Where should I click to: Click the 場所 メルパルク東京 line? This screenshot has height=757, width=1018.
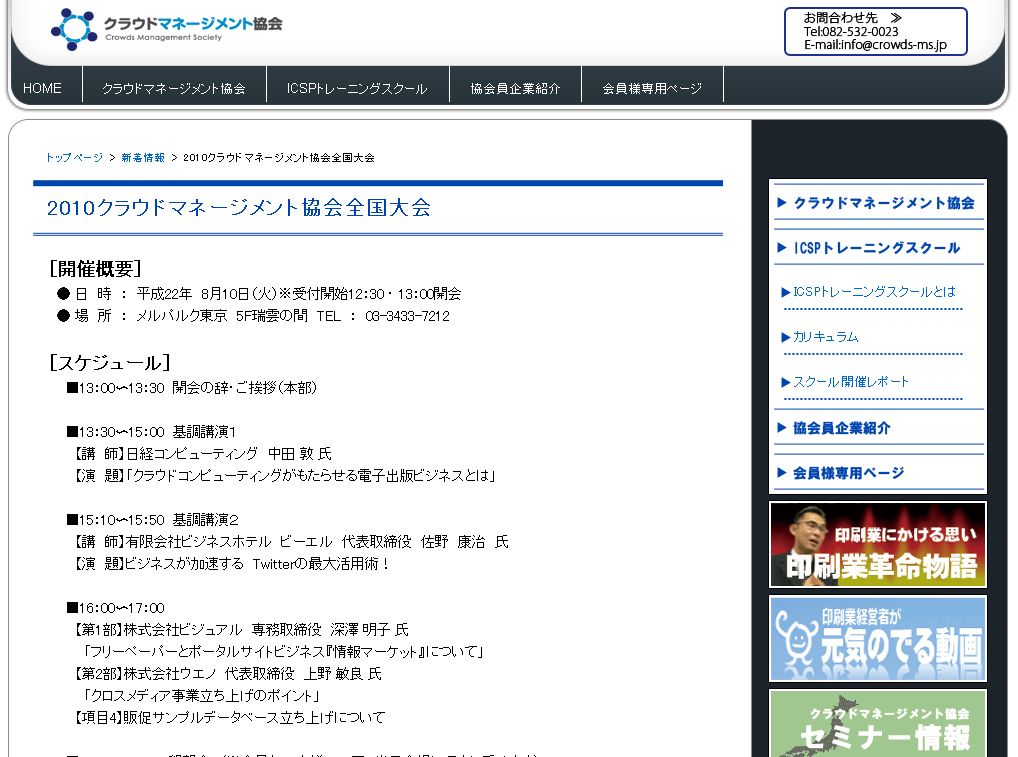(x=253, y=316)
